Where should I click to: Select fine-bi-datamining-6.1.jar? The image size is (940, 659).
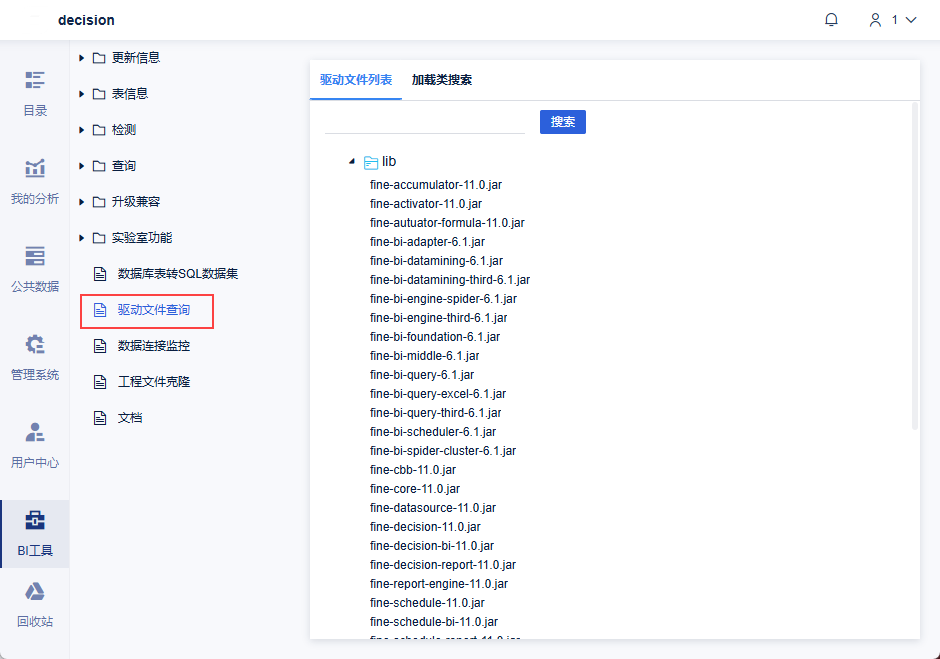(x=436, y=261)
